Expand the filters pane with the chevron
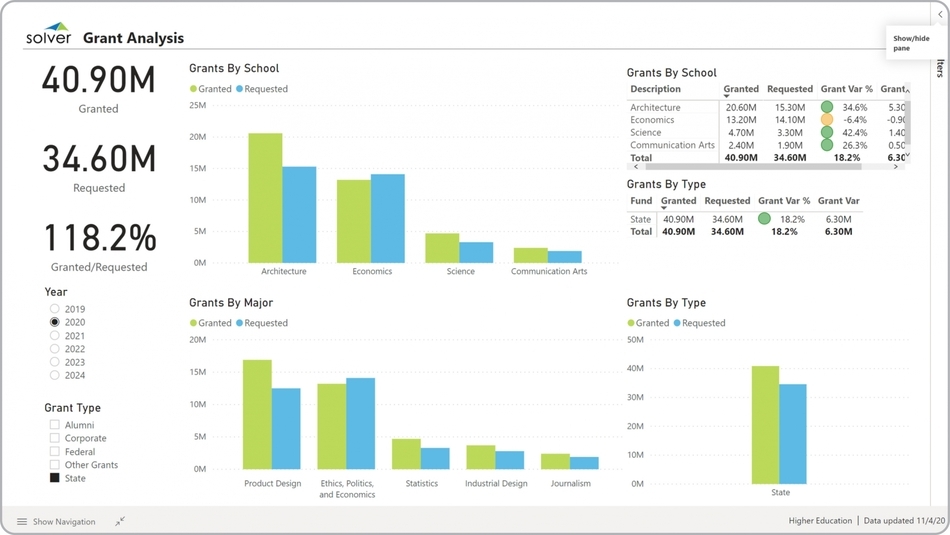 click(940, 15)
